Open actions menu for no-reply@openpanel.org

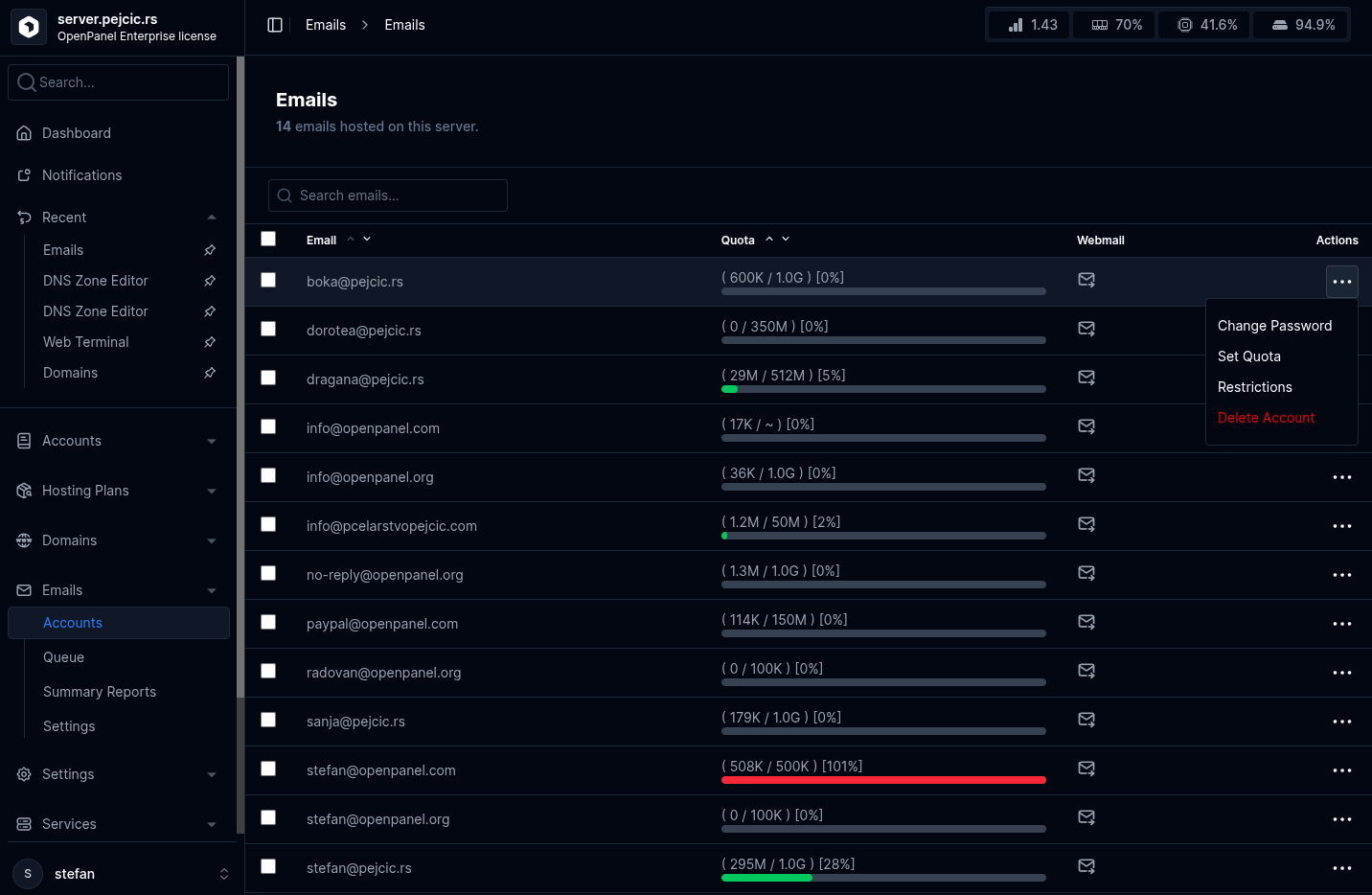coord(1342,575)
